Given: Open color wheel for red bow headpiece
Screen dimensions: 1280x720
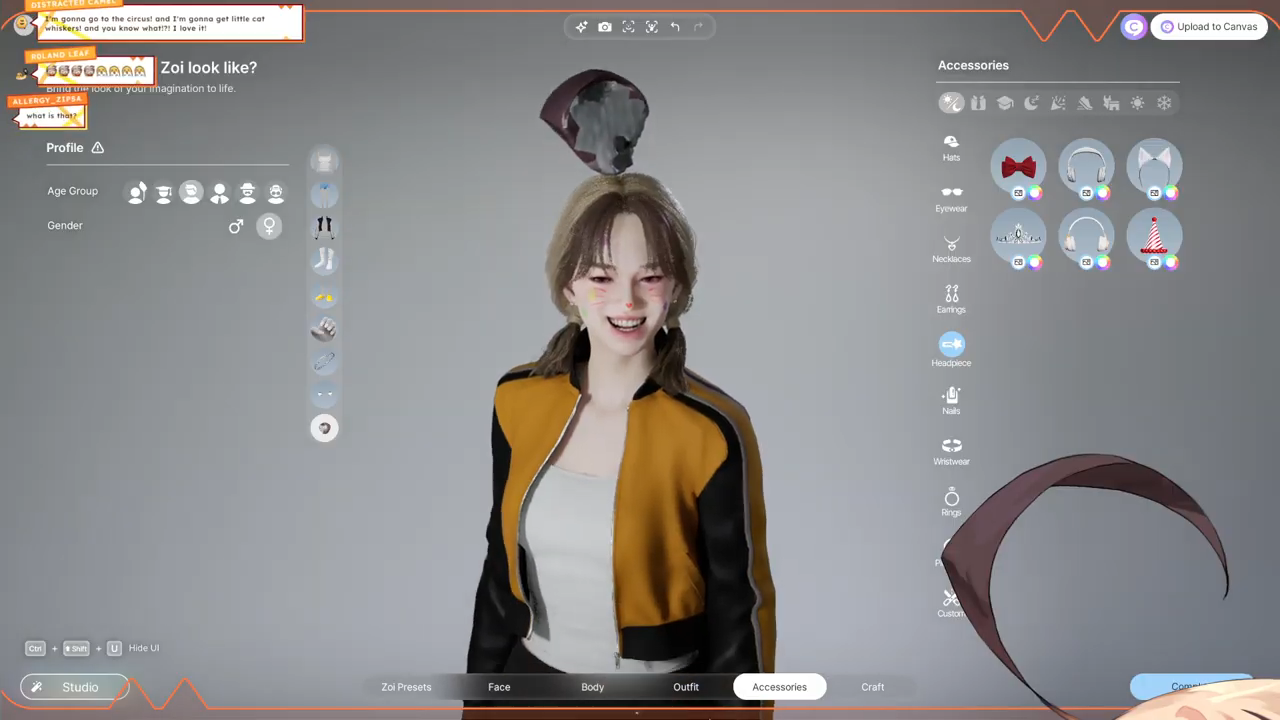Looking at the screenshot, I should [x=1035, y=193].
